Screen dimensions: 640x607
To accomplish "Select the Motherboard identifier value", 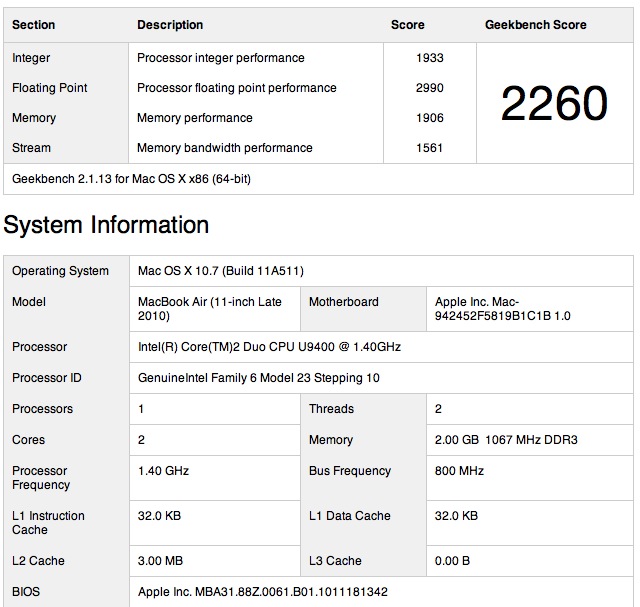I will [502, 309].
